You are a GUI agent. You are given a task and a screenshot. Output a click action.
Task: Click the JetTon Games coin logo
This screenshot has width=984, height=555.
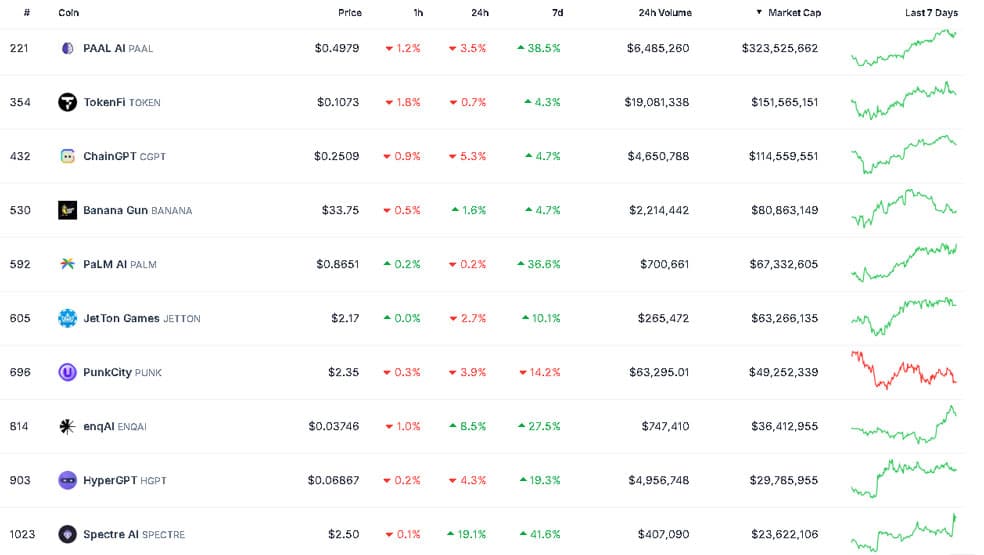click(67, 318)
